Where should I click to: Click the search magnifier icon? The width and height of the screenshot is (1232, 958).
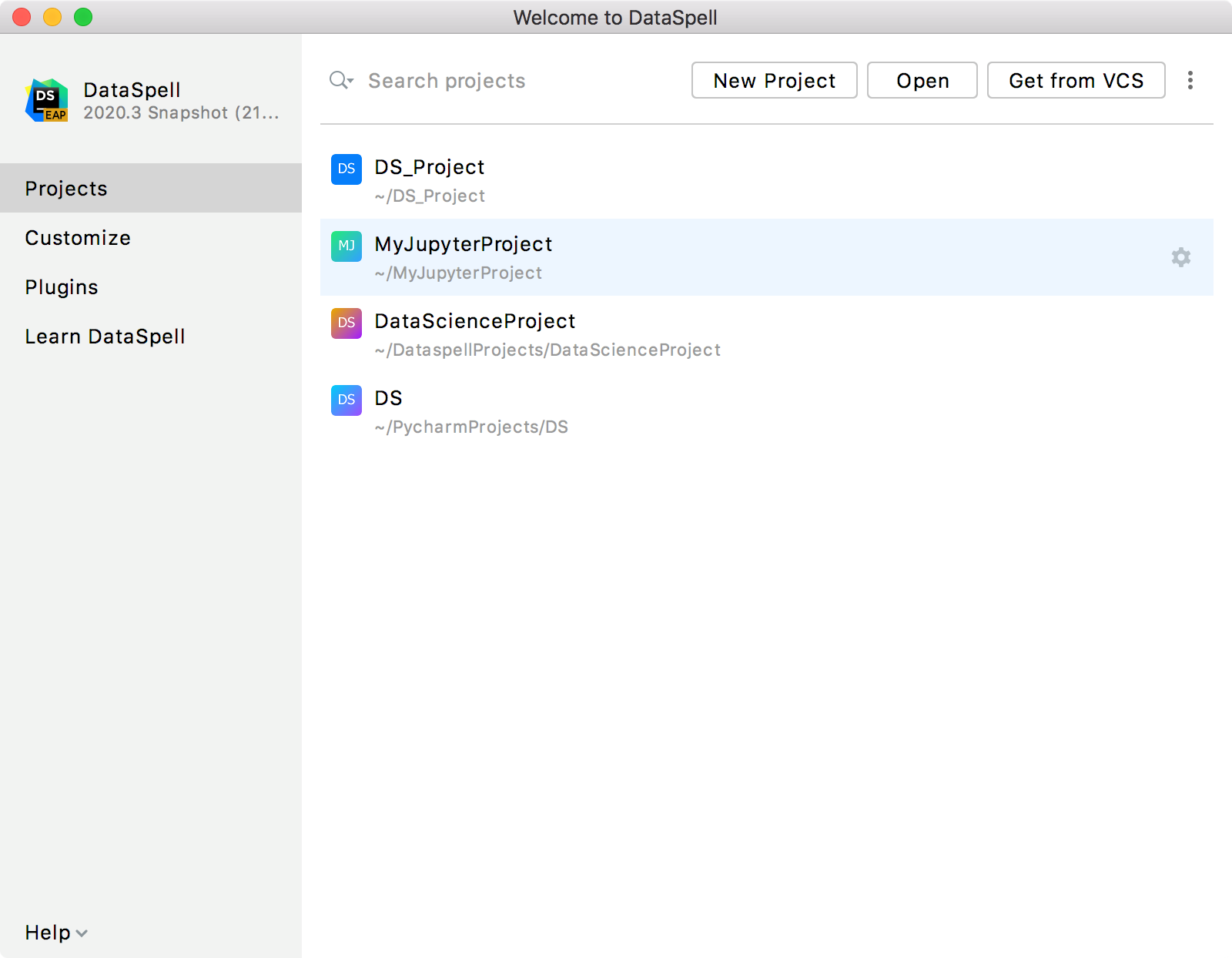[340, 80]
